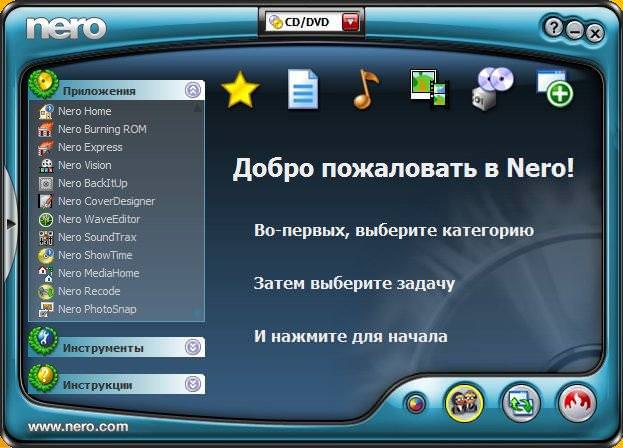623x448 pixels.
Task: Launch Nero SoundTrax from the list
Action: (97, 238)
